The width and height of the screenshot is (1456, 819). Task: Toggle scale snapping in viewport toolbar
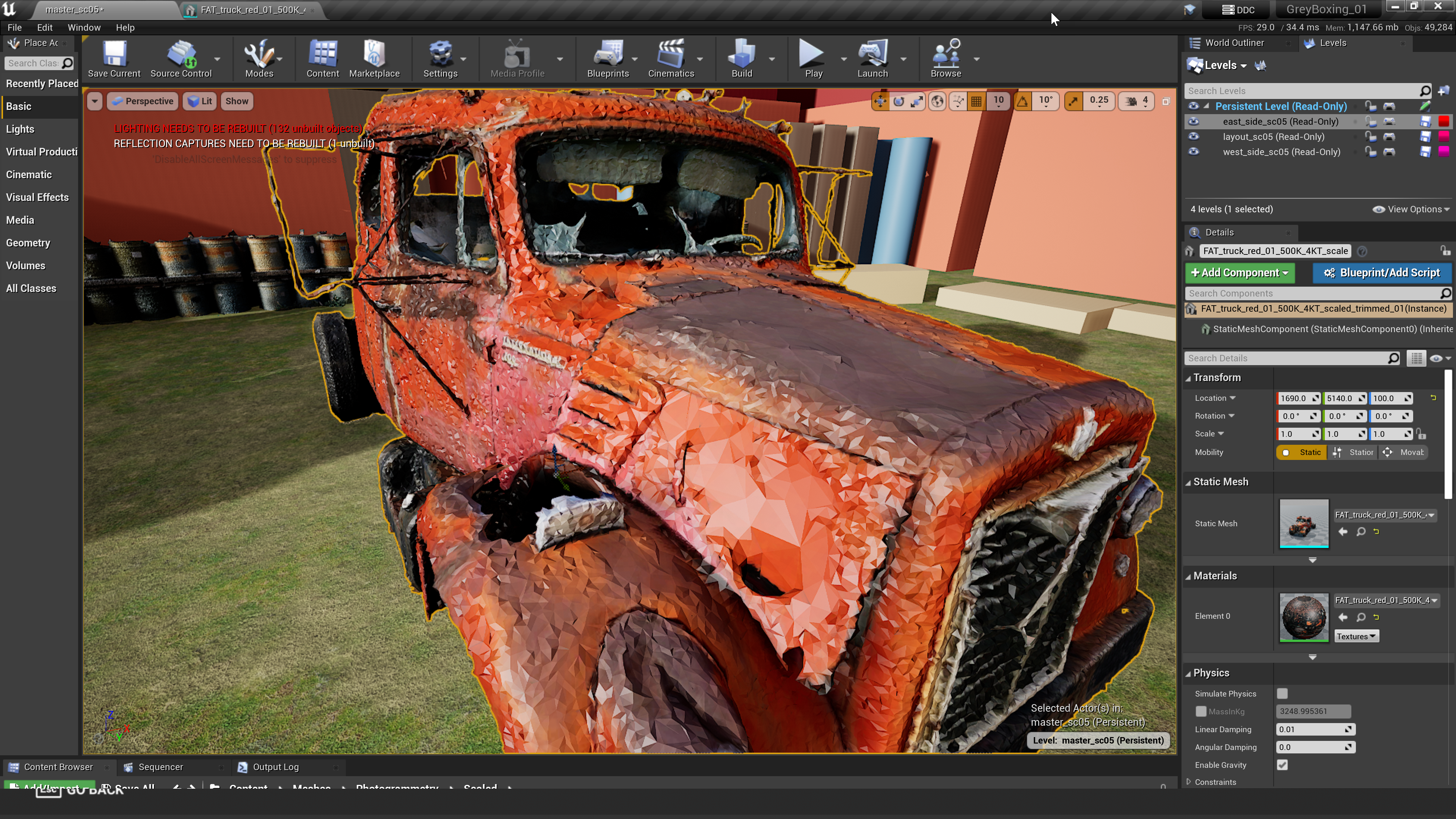1073,101
